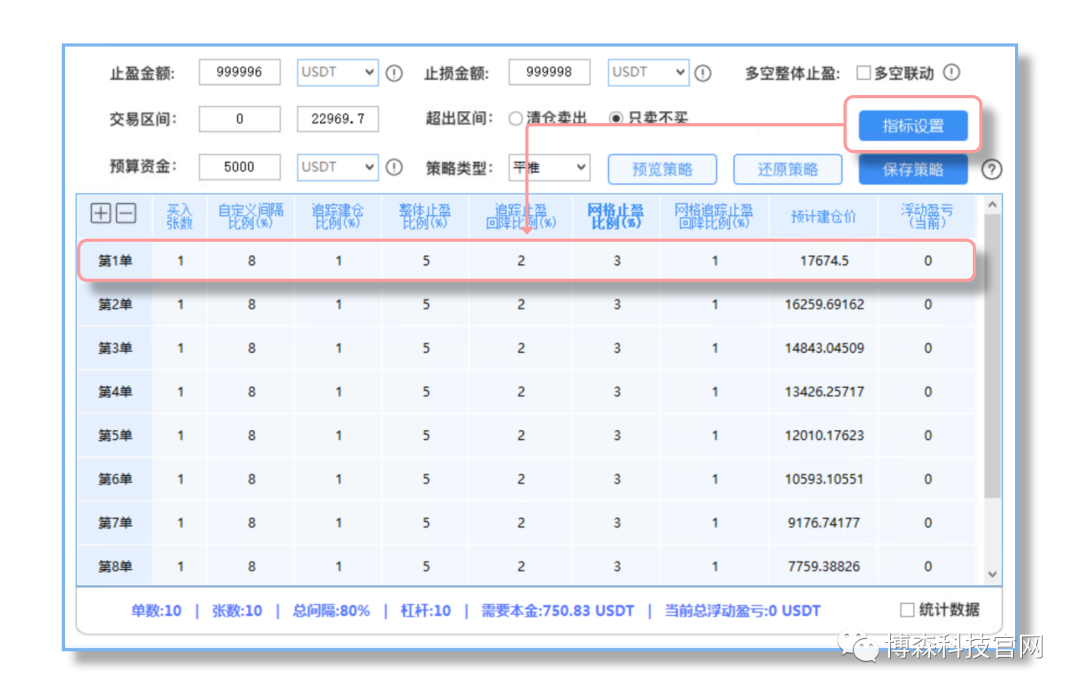Image resolution: width=1080 pixels, height=694 pixels.
Task: Select the 第8单 row label
Action: pyautogui.click(x=115, y=567)
